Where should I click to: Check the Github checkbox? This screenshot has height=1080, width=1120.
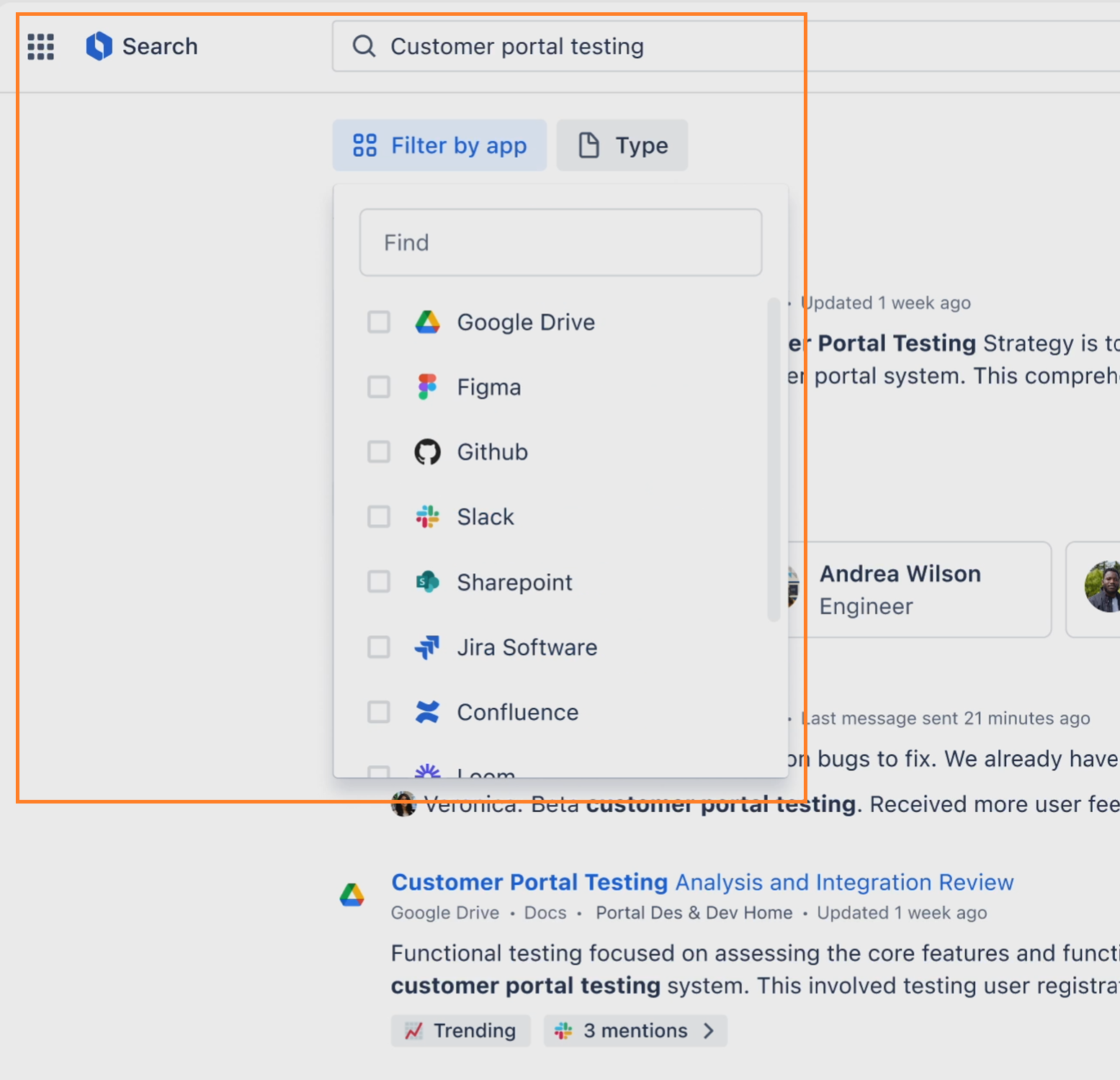[x=379, y=452]
